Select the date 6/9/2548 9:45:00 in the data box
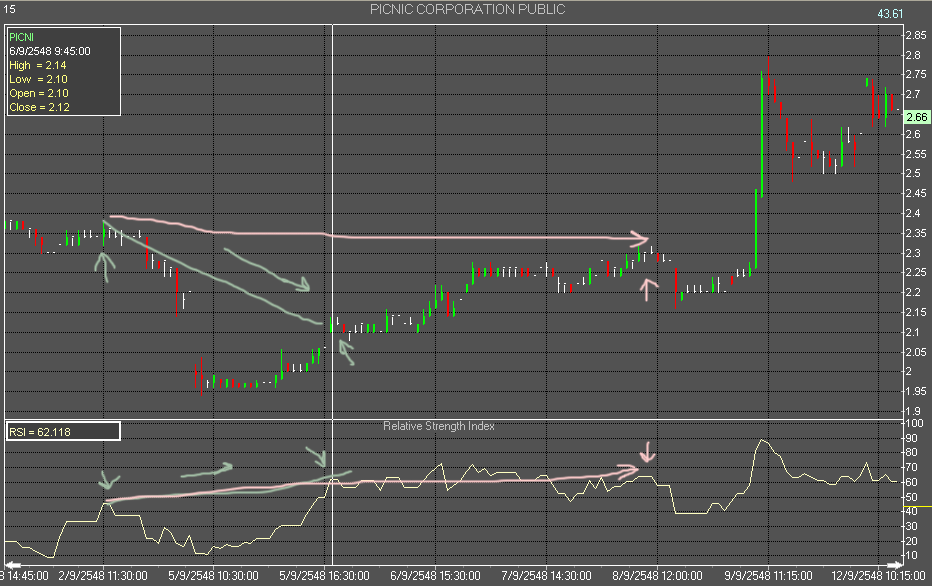Screen dimensions: 932x586 pos(50,51)
